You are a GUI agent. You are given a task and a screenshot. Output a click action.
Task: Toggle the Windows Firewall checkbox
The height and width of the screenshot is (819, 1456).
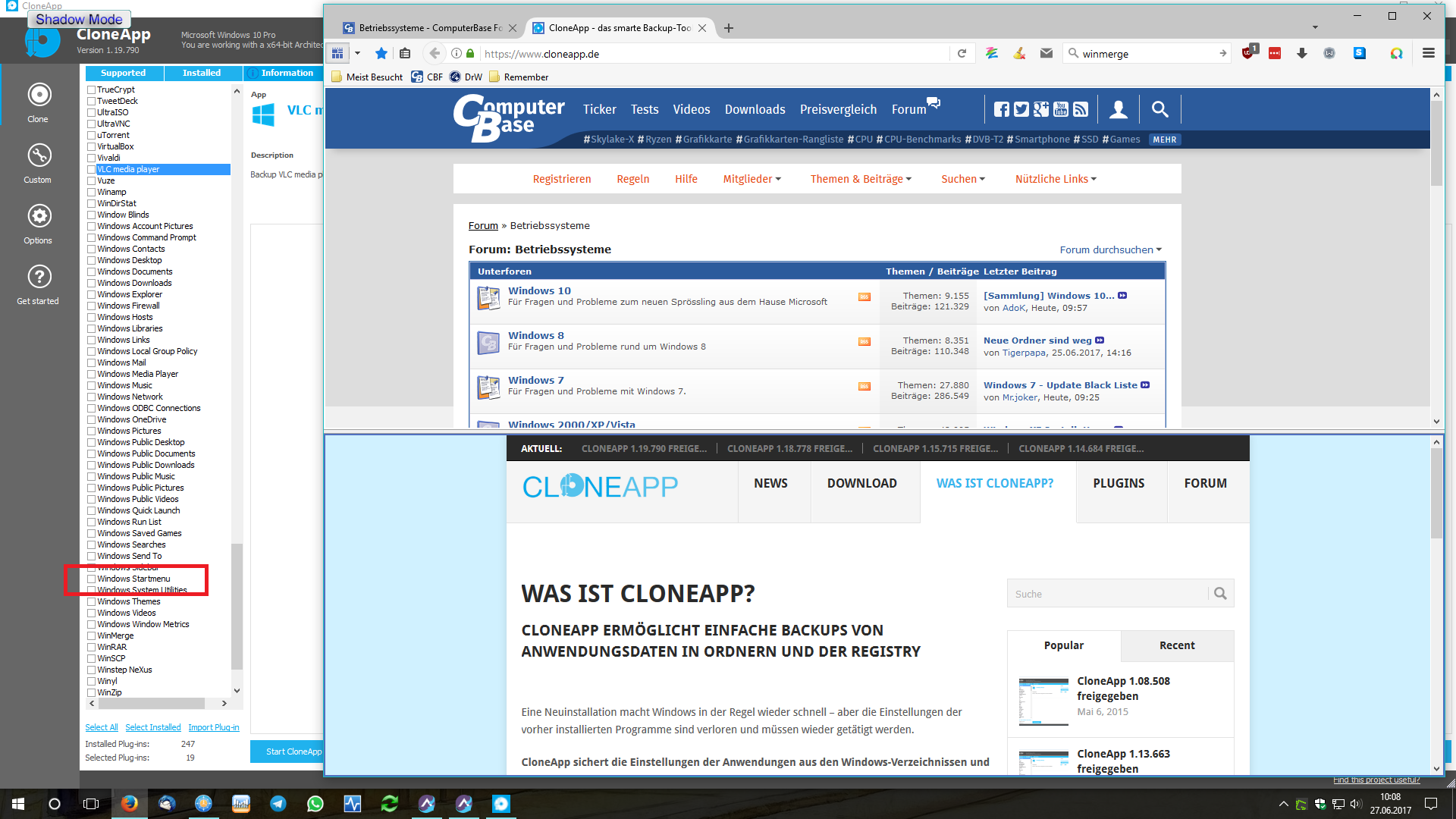tap(91, 306)
